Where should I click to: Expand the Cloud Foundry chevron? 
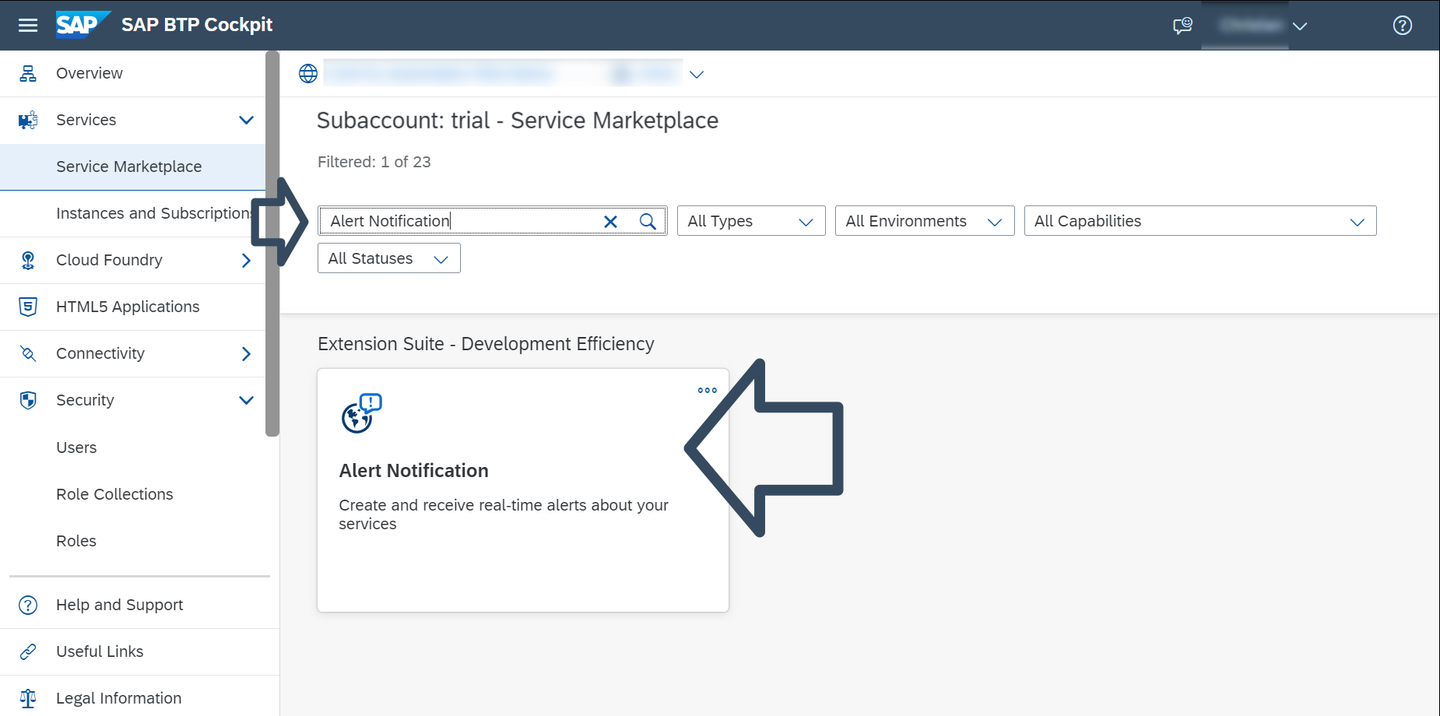coord(246,260)
